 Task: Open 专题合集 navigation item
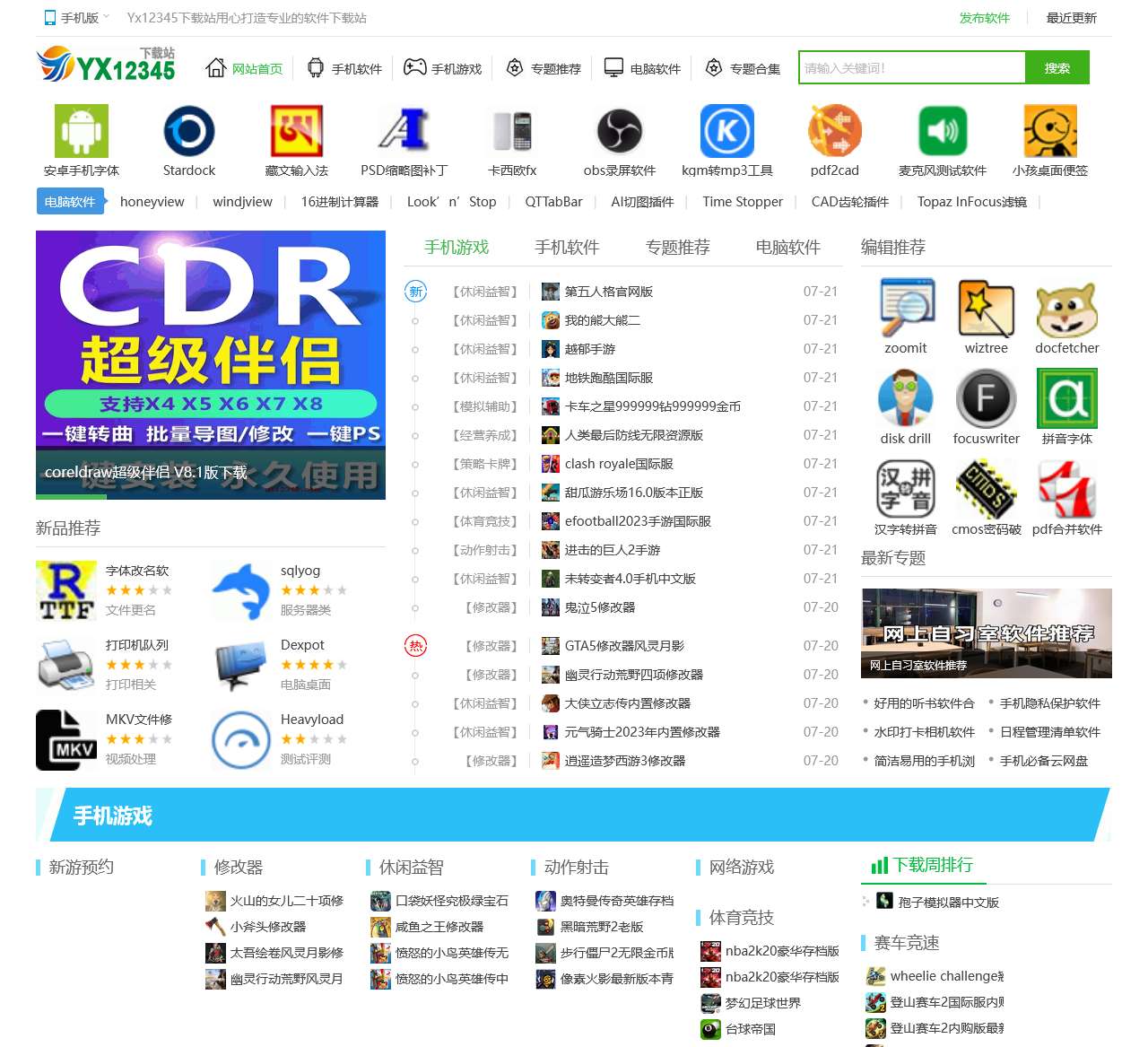(743, 68)
